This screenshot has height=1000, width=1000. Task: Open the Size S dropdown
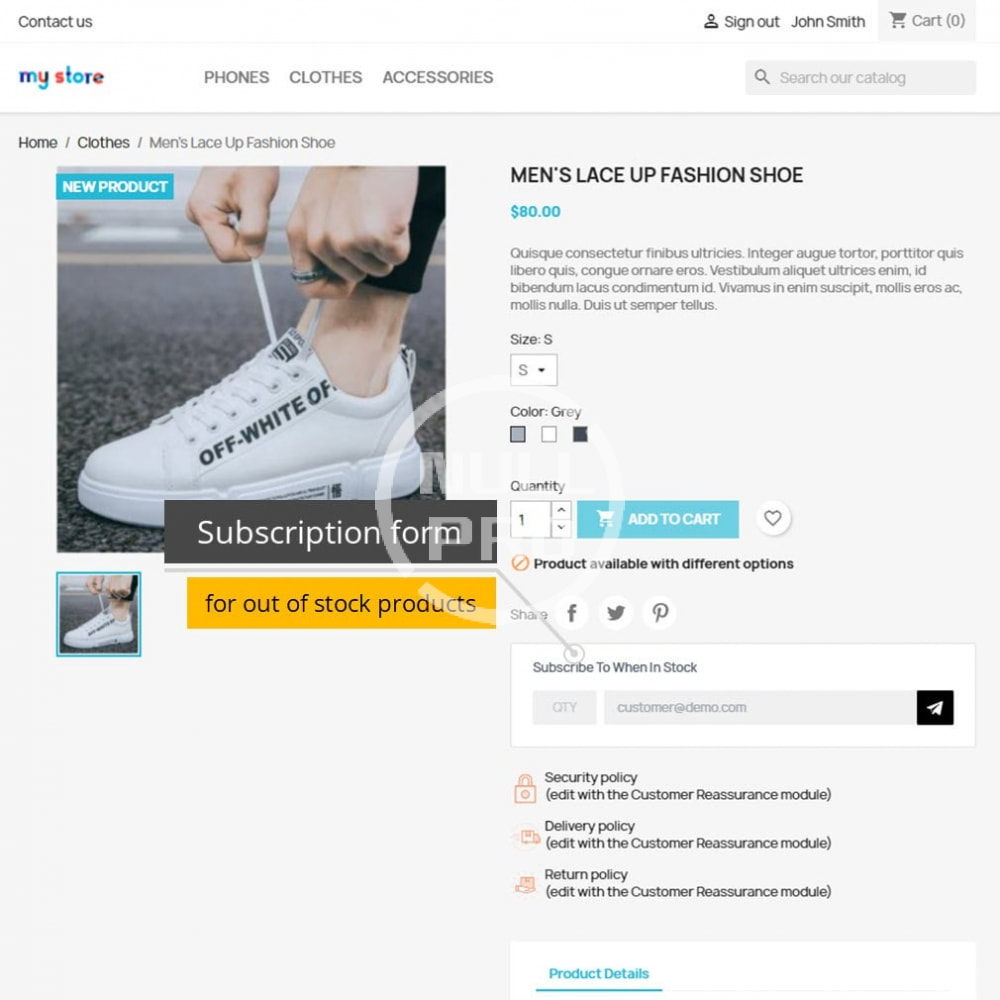pyautogui.click(x=534, y=370)
